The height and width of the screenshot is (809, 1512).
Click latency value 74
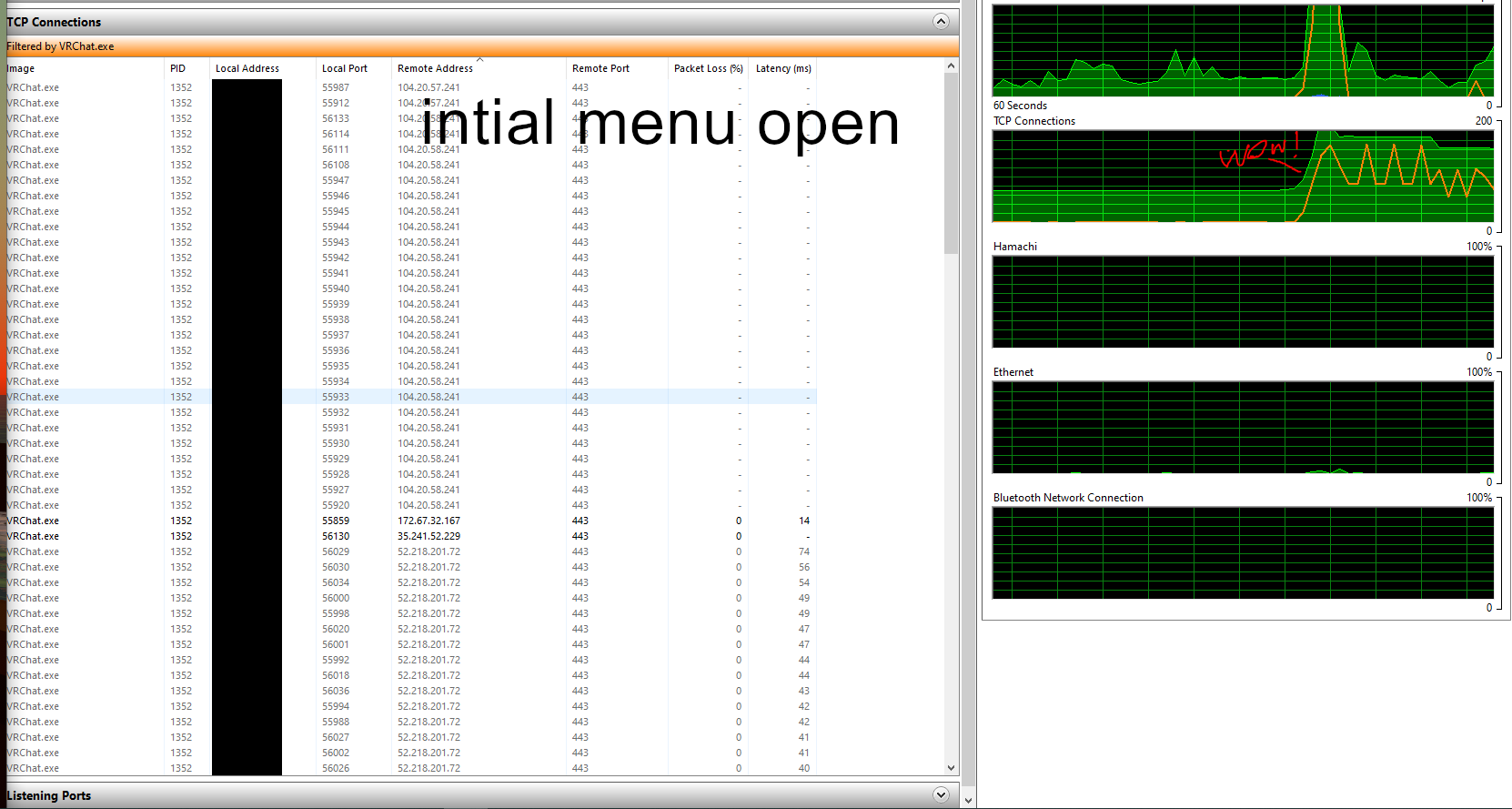tap(804, 551)
